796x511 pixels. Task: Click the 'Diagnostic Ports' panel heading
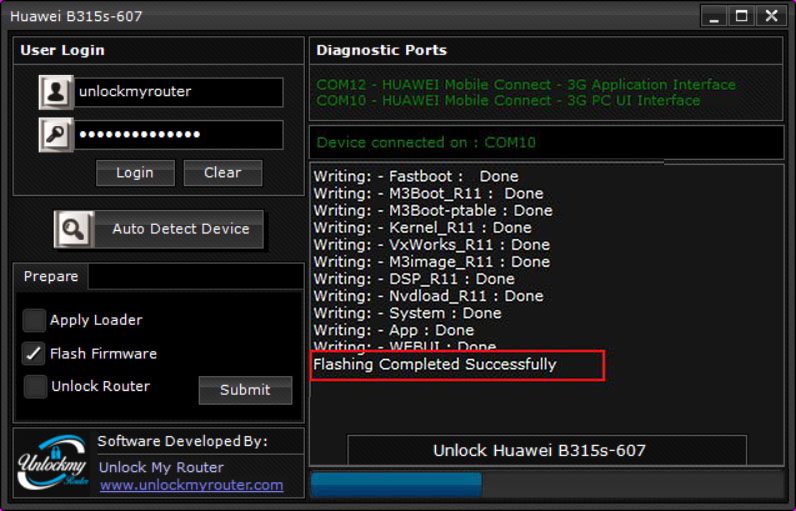click(382, 50)
